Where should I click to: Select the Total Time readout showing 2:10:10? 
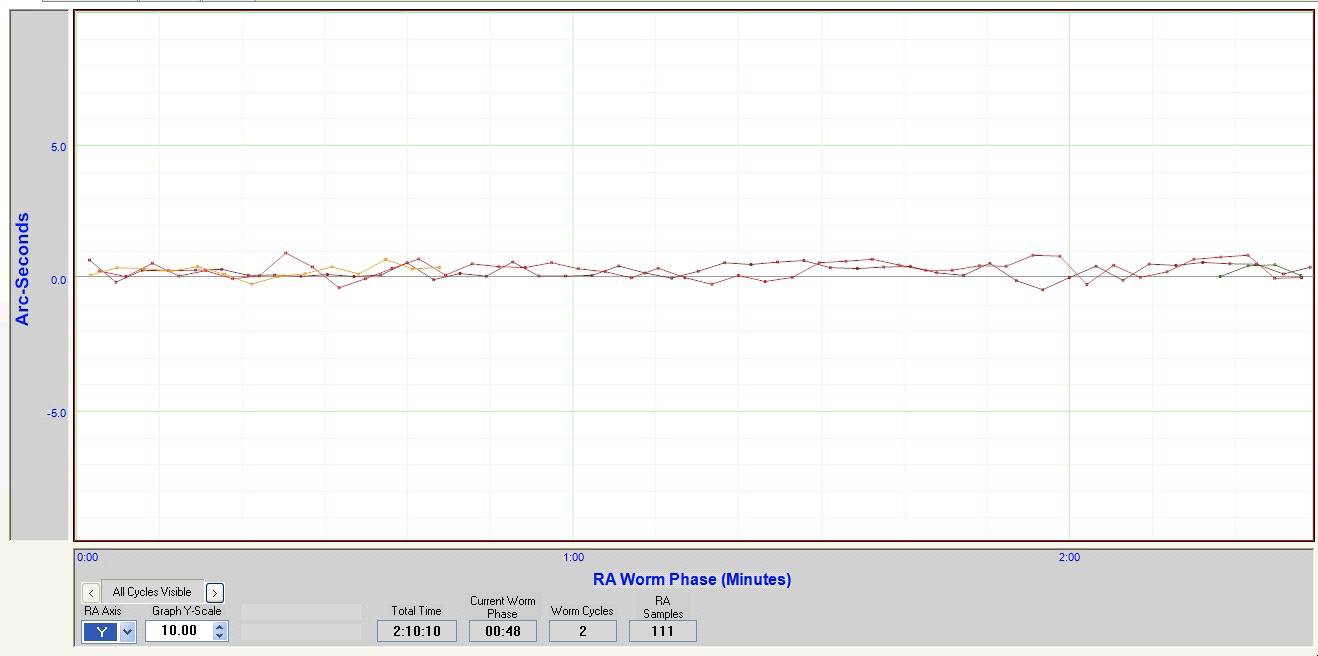pyautogui.click(x=416, y=630)
